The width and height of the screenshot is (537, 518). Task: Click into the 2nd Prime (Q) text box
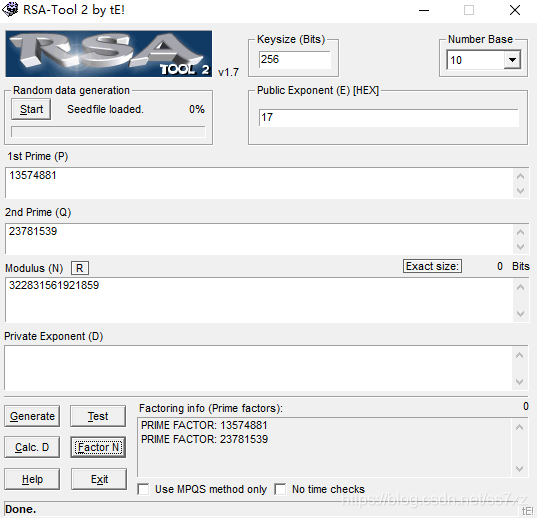pos(259,239)
